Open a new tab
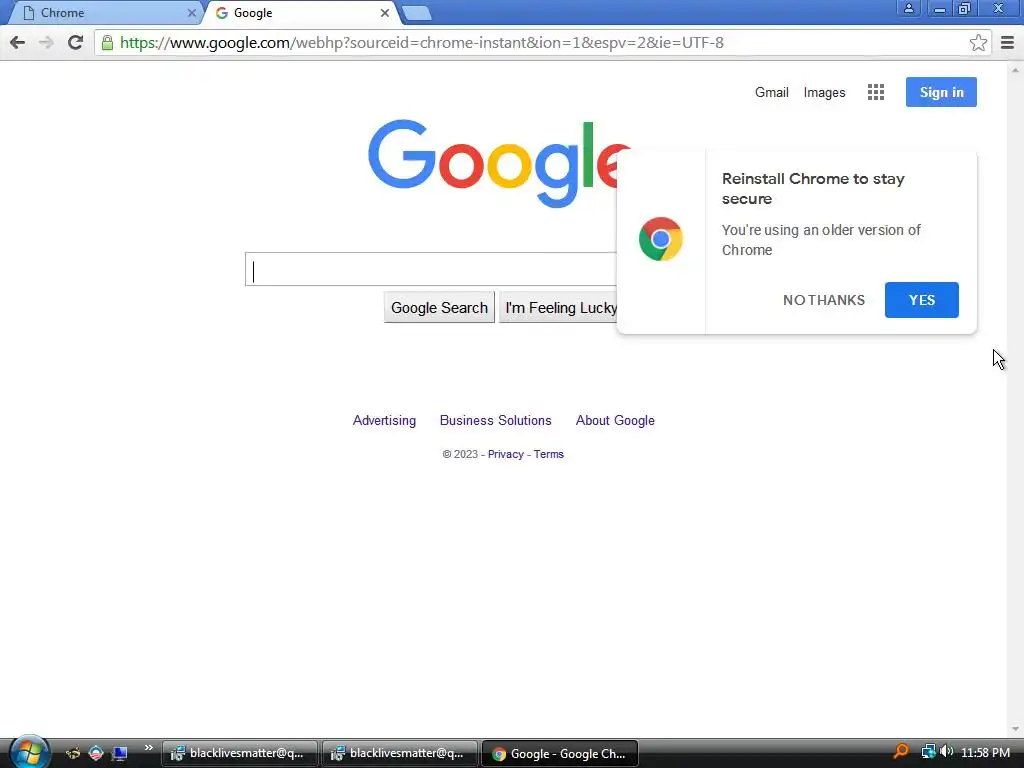This screenshot has width=1024, height=768. [x=416, y=13]
